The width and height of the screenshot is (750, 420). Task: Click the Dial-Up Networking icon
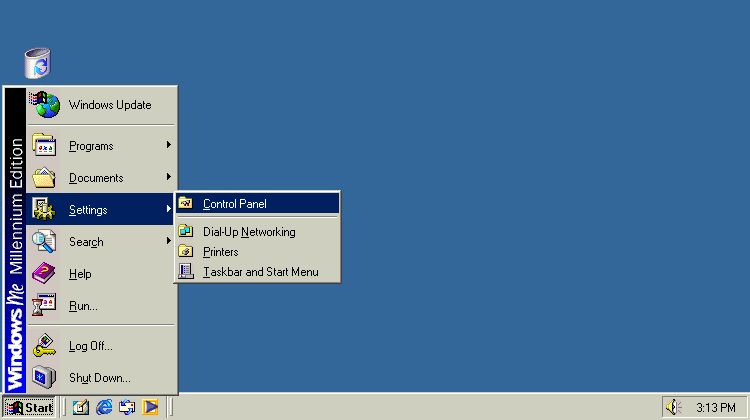[186, 232]
